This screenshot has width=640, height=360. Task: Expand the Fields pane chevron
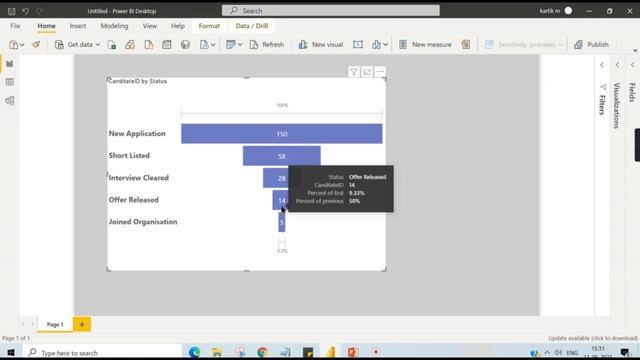(x=632, y=65)
